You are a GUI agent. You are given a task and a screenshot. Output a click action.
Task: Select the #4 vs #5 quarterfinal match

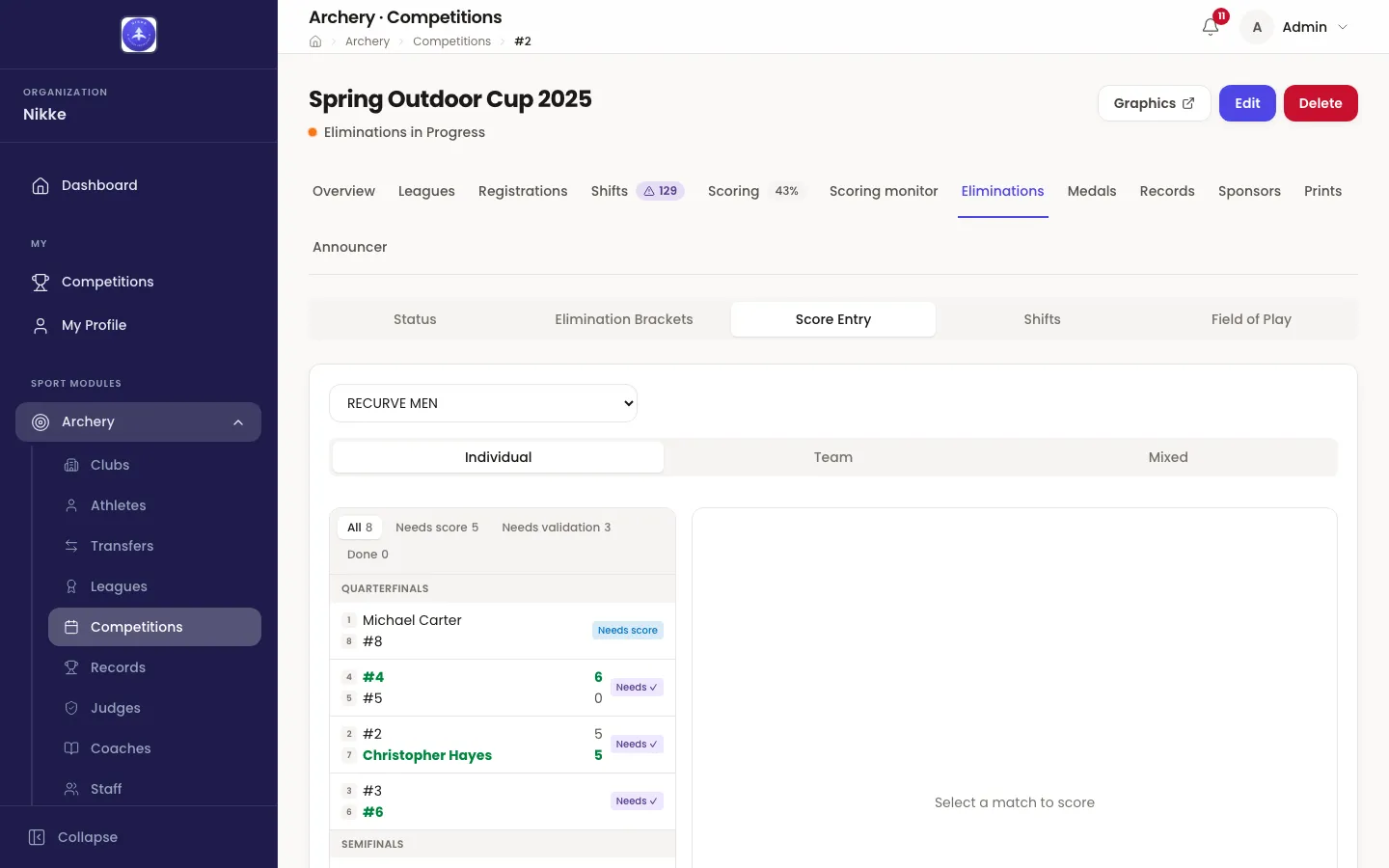click(503, 688)
